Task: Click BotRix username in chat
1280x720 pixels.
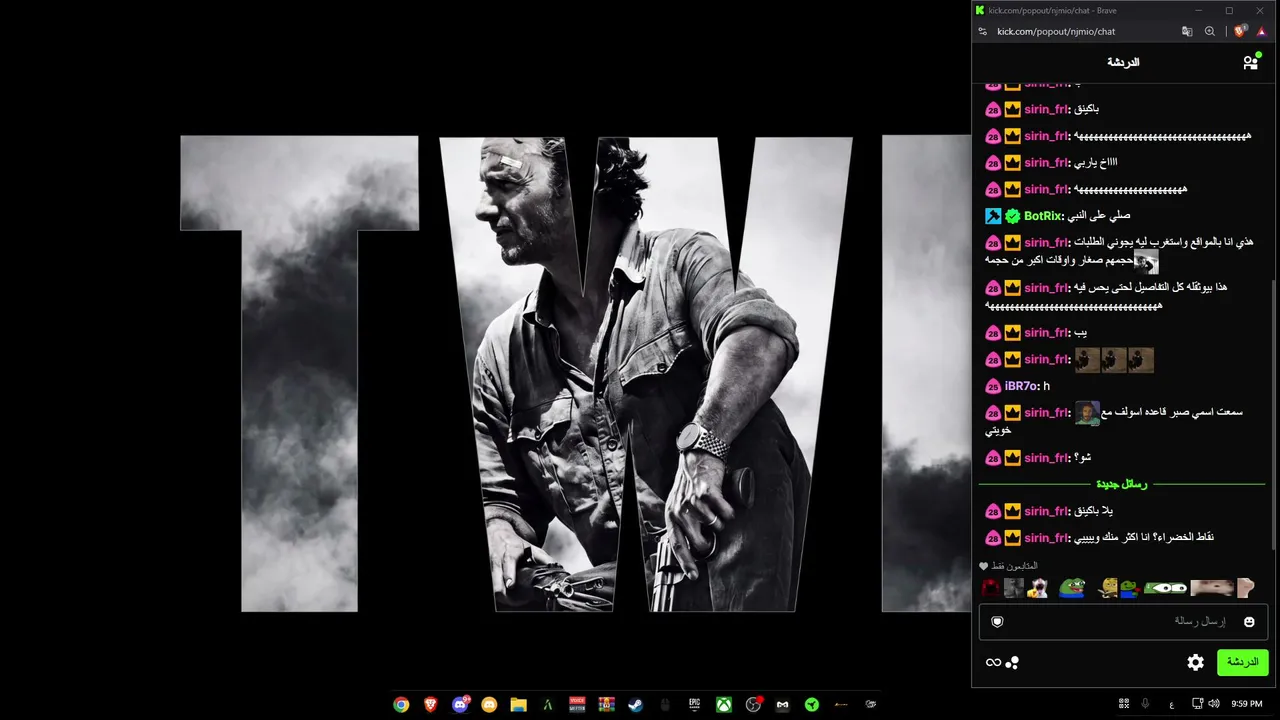Action: [x=1044, y=216]
